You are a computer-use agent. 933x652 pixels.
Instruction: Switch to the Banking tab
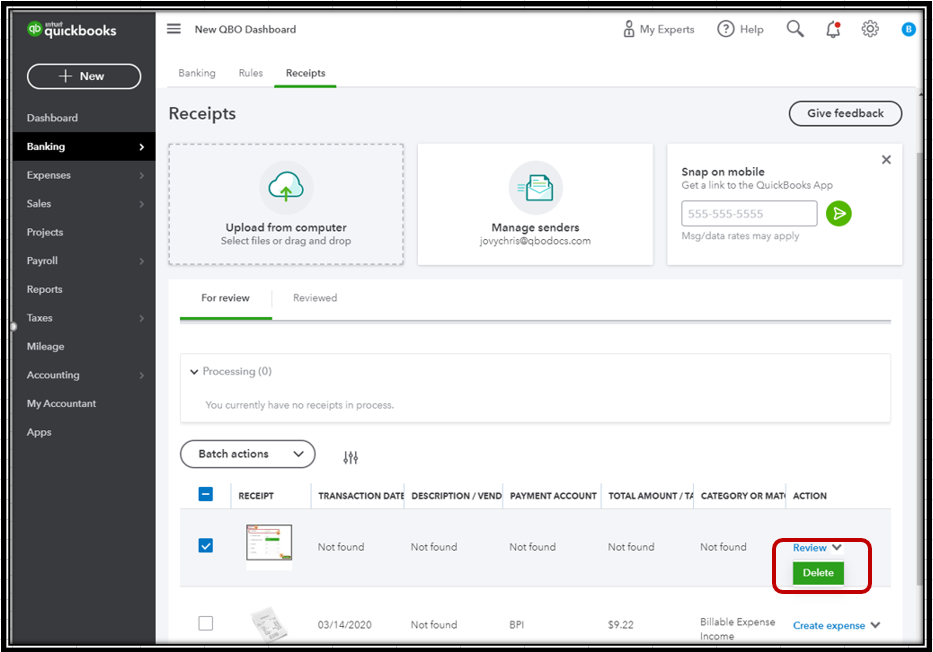pos(197,73)
